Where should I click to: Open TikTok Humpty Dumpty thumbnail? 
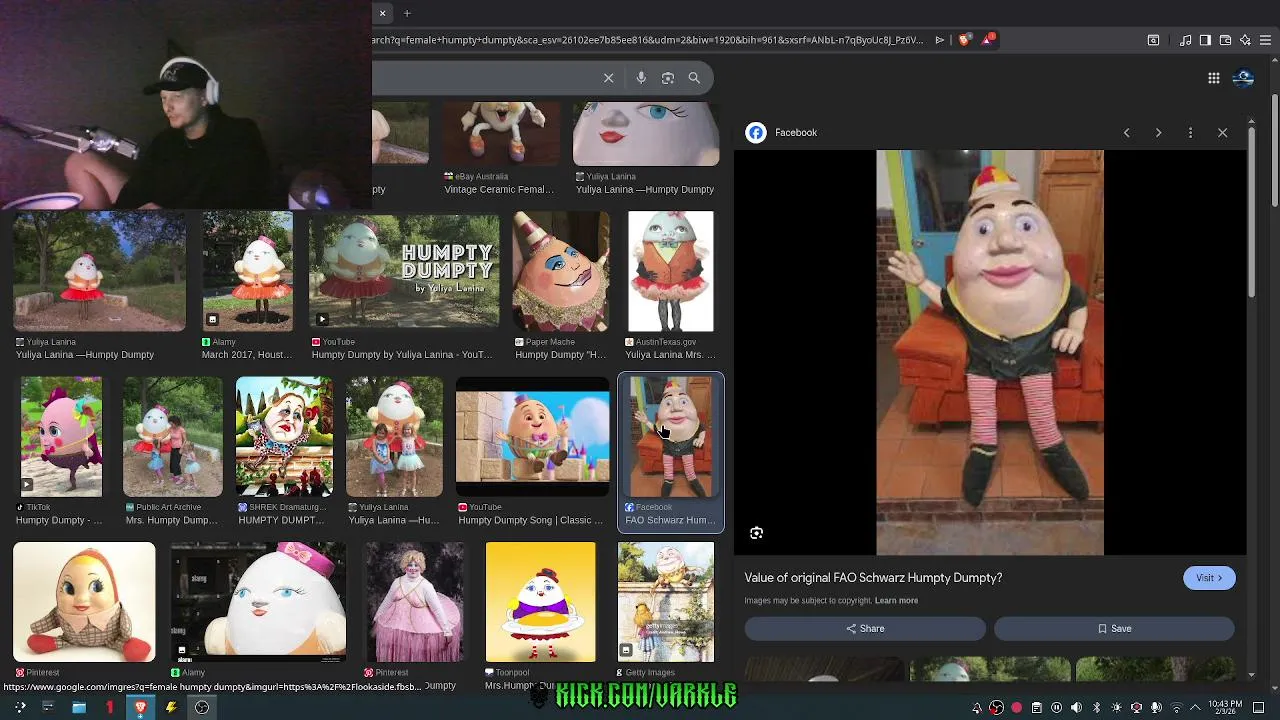61,437
